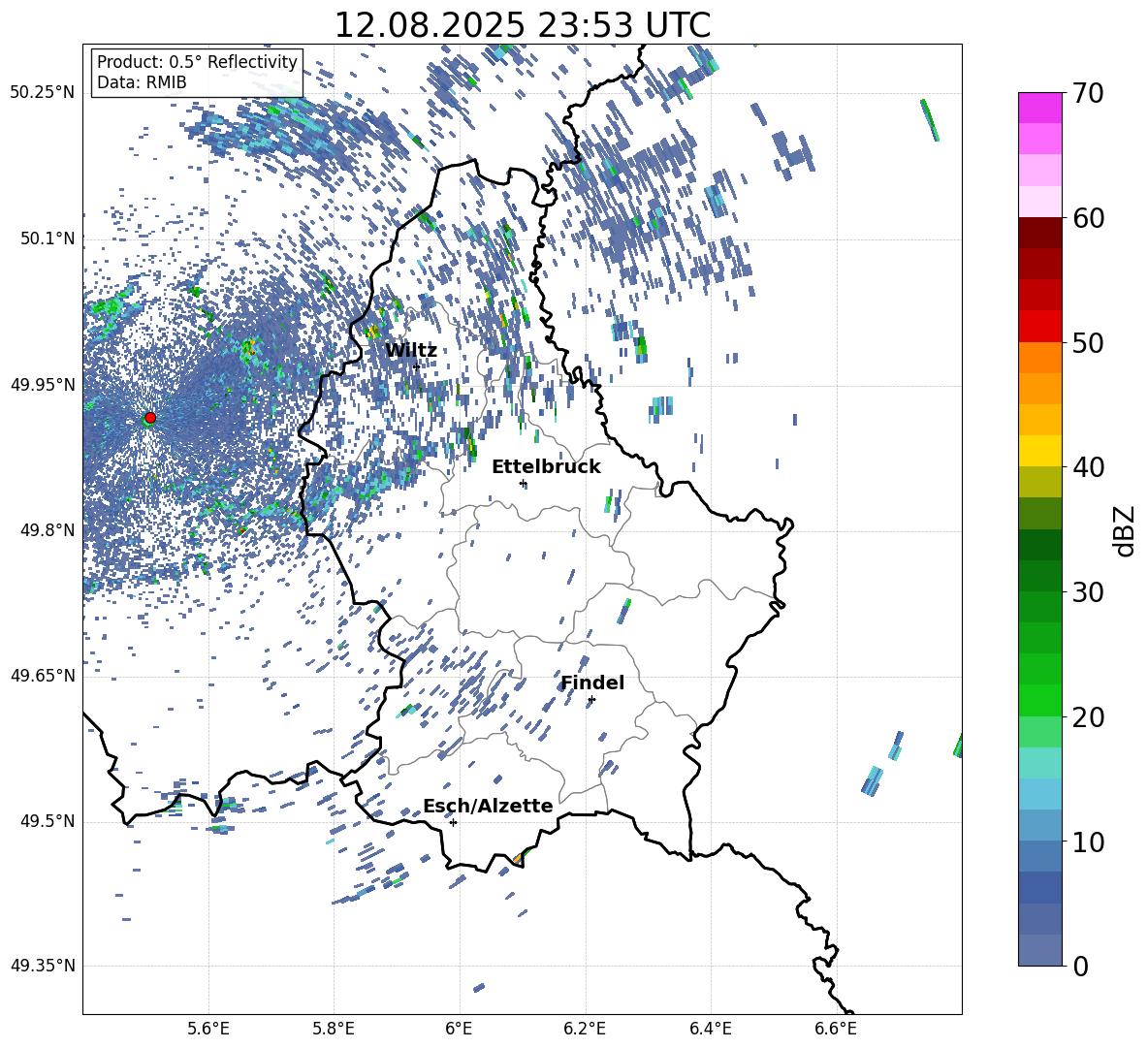Click the 6°E longitude label
This screenshot has width=1148, height=1048.
click(459, 1029)
